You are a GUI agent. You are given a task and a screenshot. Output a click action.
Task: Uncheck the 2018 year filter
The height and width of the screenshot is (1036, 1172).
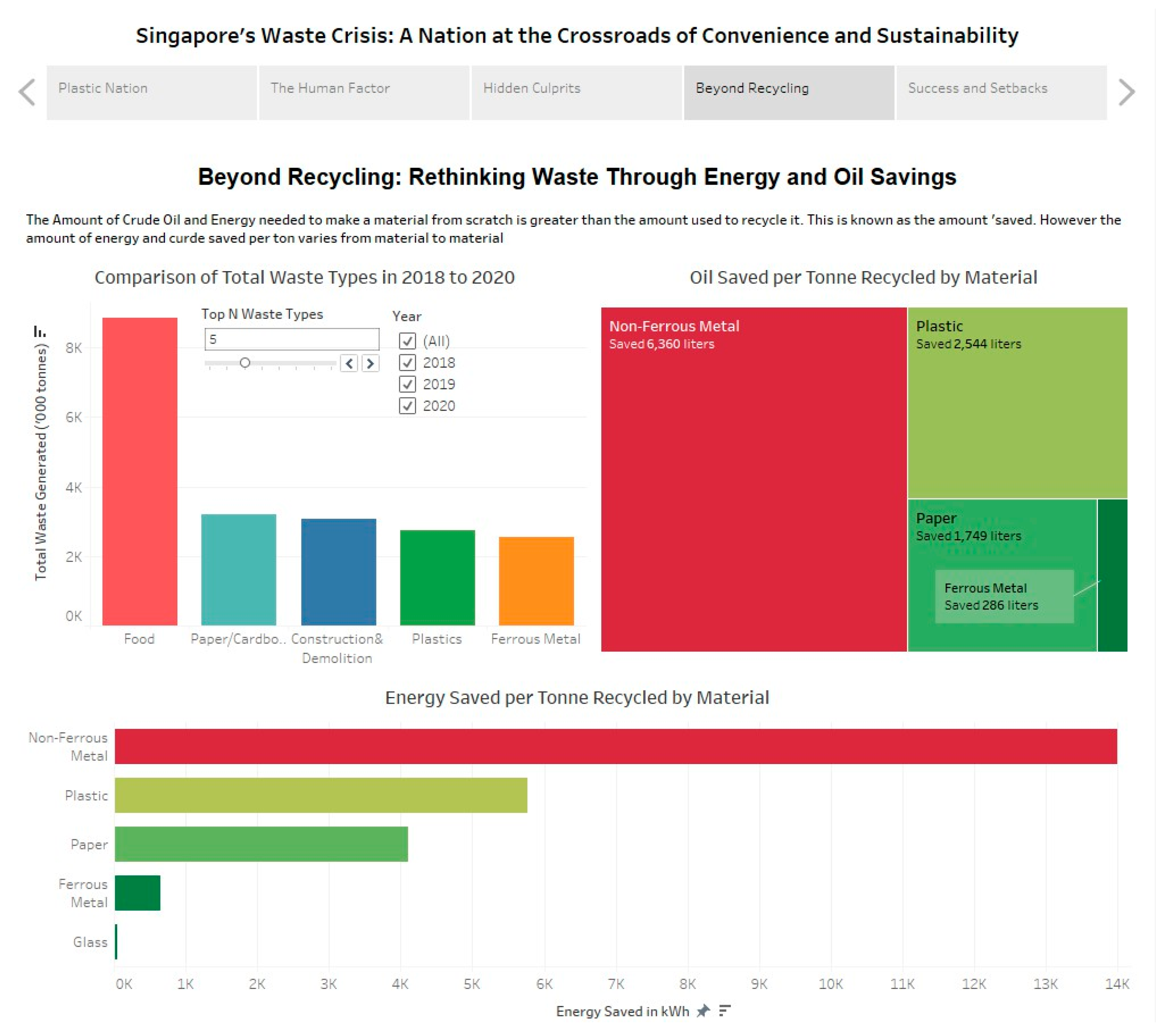point(407,362)
